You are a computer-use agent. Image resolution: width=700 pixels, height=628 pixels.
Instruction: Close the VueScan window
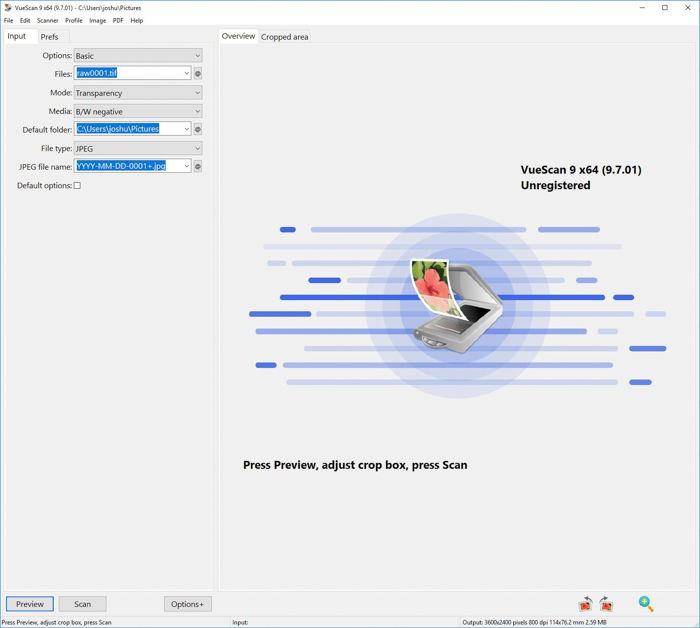tap(688, 8)
